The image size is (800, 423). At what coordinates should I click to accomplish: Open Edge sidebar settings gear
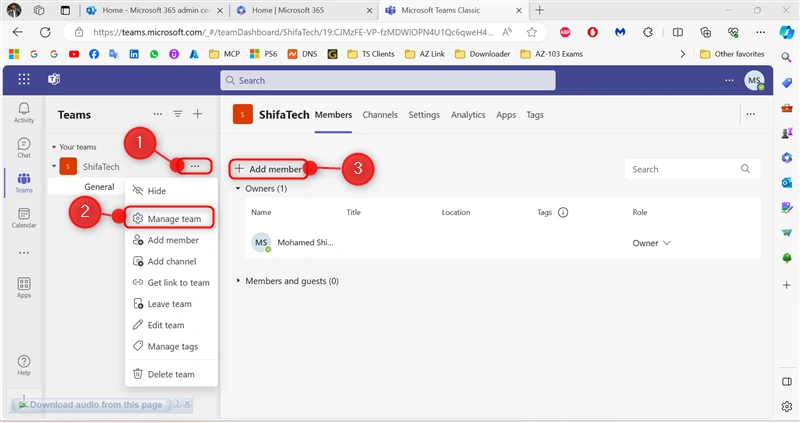[x=787, y=406]
